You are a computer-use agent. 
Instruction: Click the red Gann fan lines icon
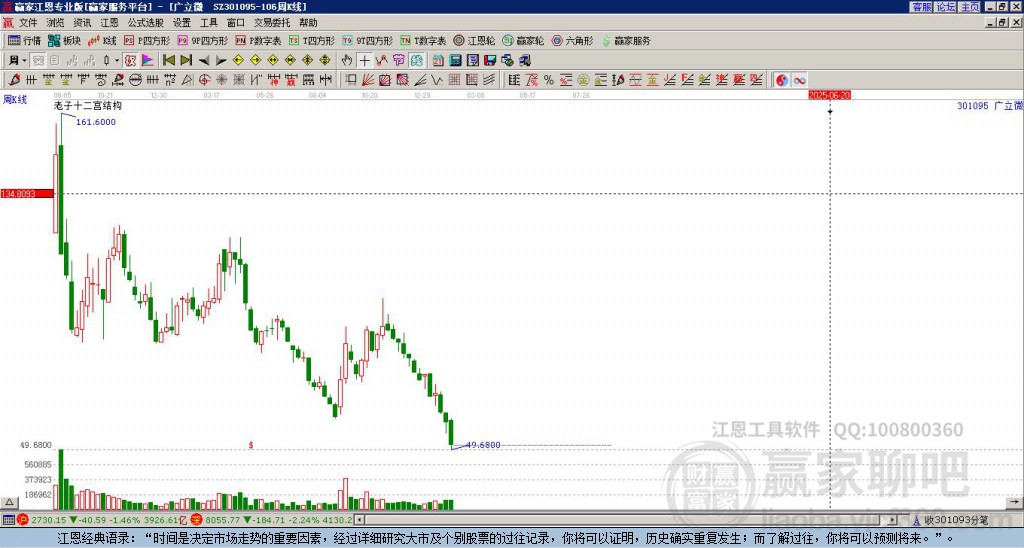pyautogui.click(x=368, y=80)
